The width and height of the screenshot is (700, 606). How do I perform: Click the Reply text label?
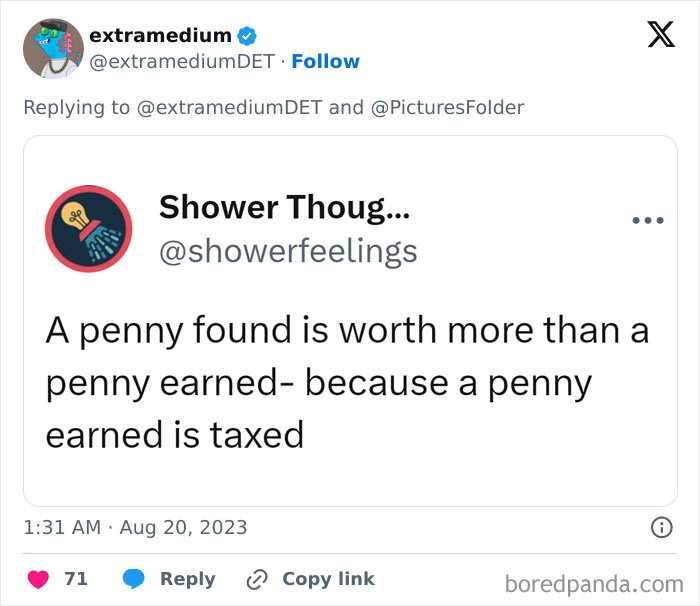pos(187,579)
